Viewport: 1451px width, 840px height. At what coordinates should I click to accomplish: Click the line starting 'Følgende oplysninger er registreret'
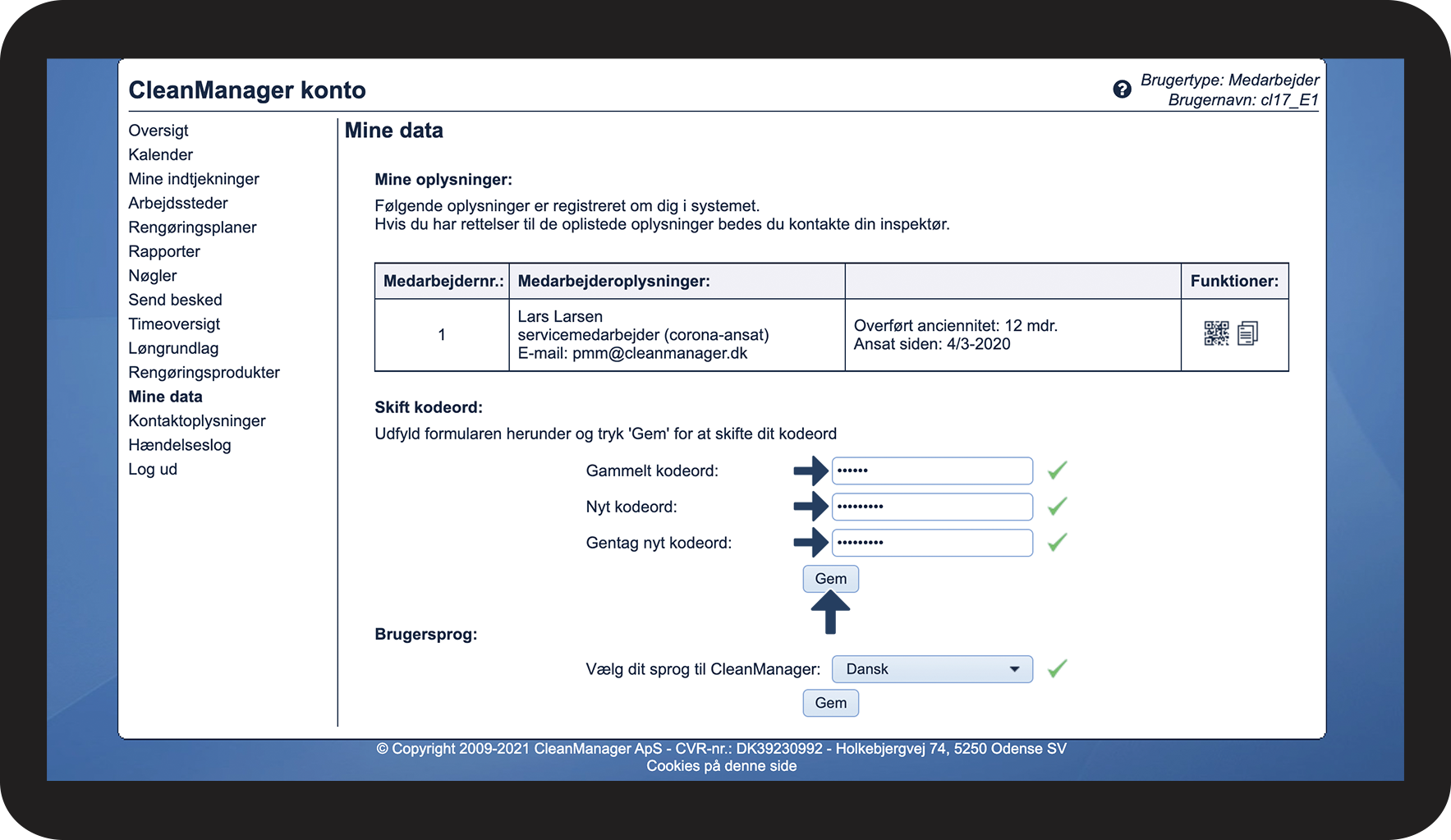tap(567, 206)
